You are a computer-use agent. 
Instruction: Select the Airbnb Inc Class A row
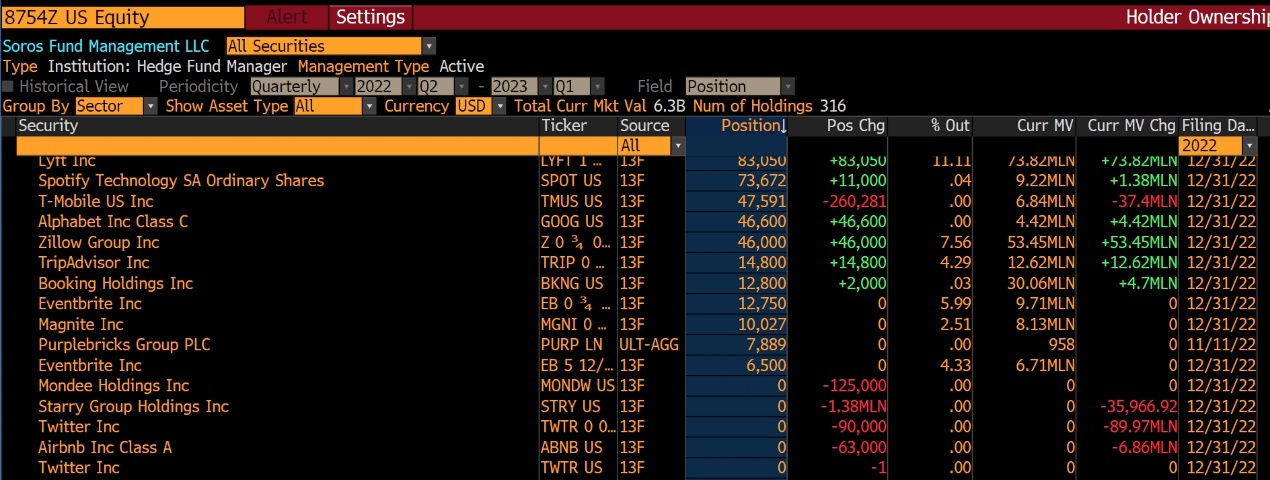click(x=635, y=447)
